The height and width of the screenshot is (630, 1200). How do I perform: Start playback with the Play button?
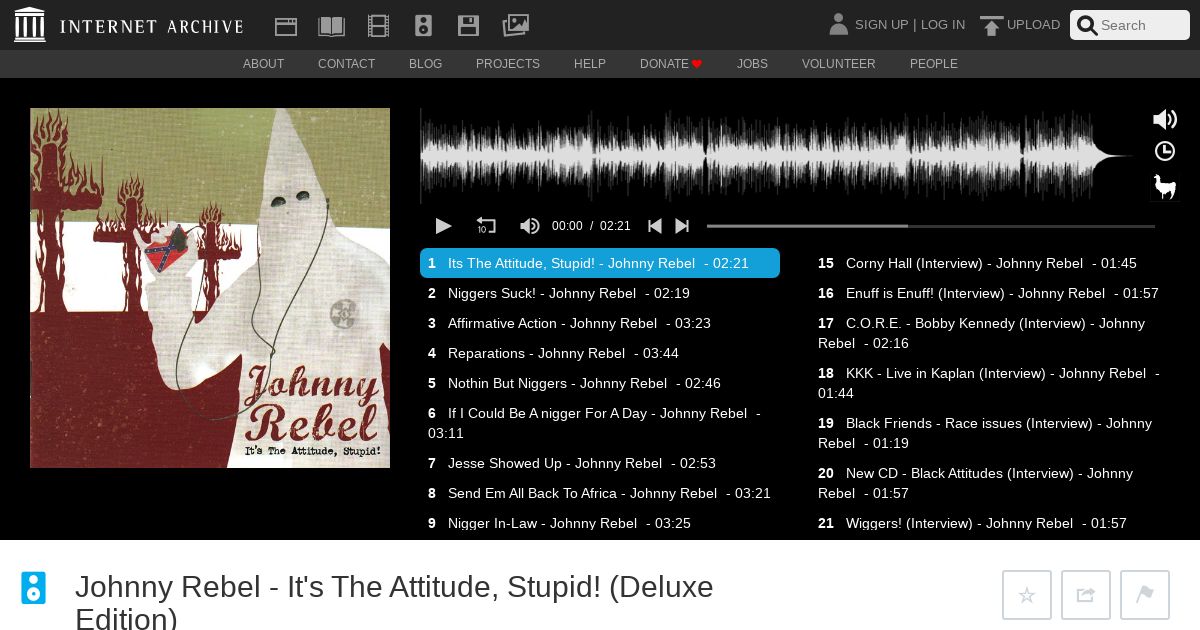tap(443, 226)
